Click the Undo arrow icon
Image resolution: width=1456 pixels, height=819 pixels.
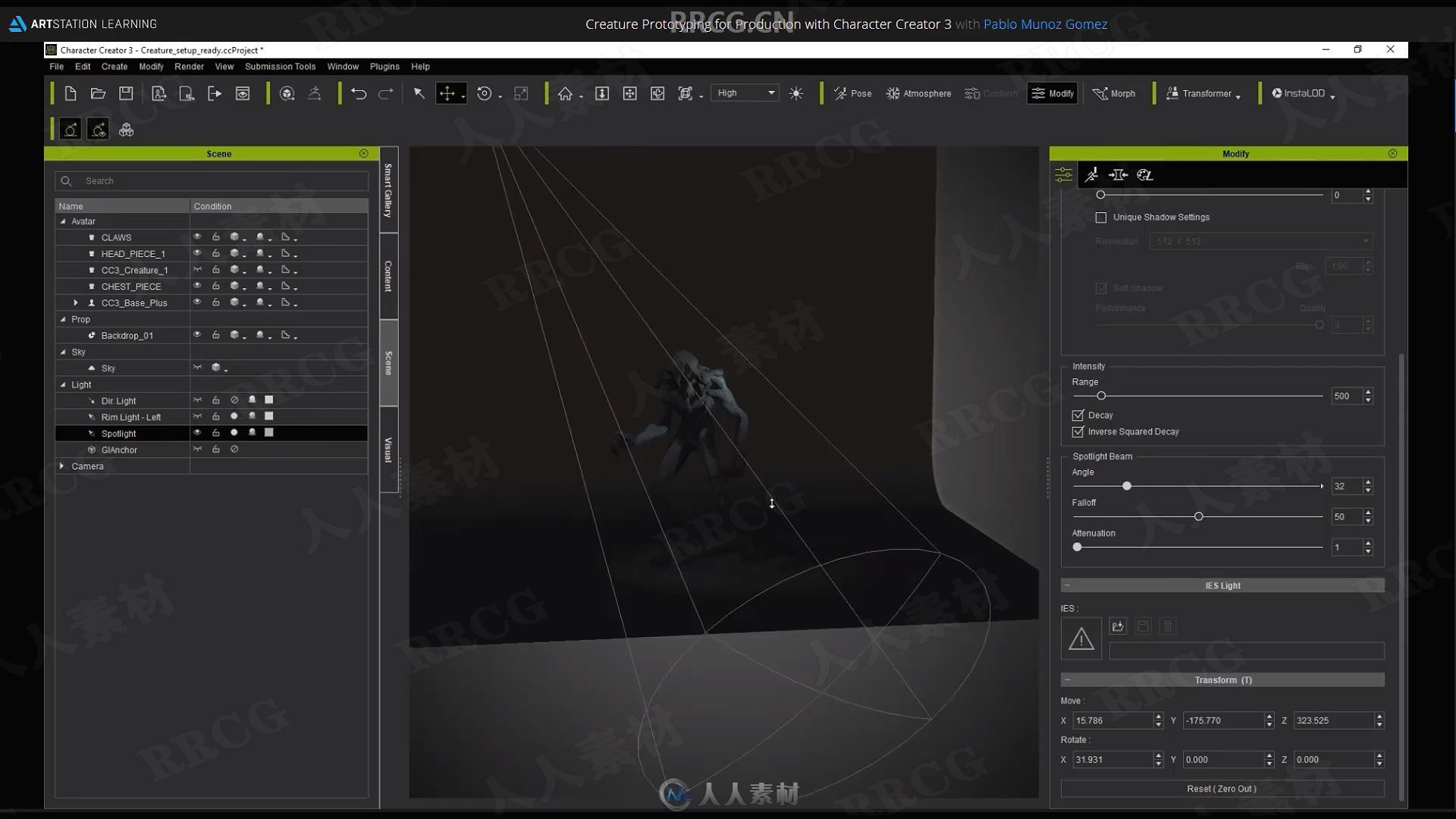(359, 93)
